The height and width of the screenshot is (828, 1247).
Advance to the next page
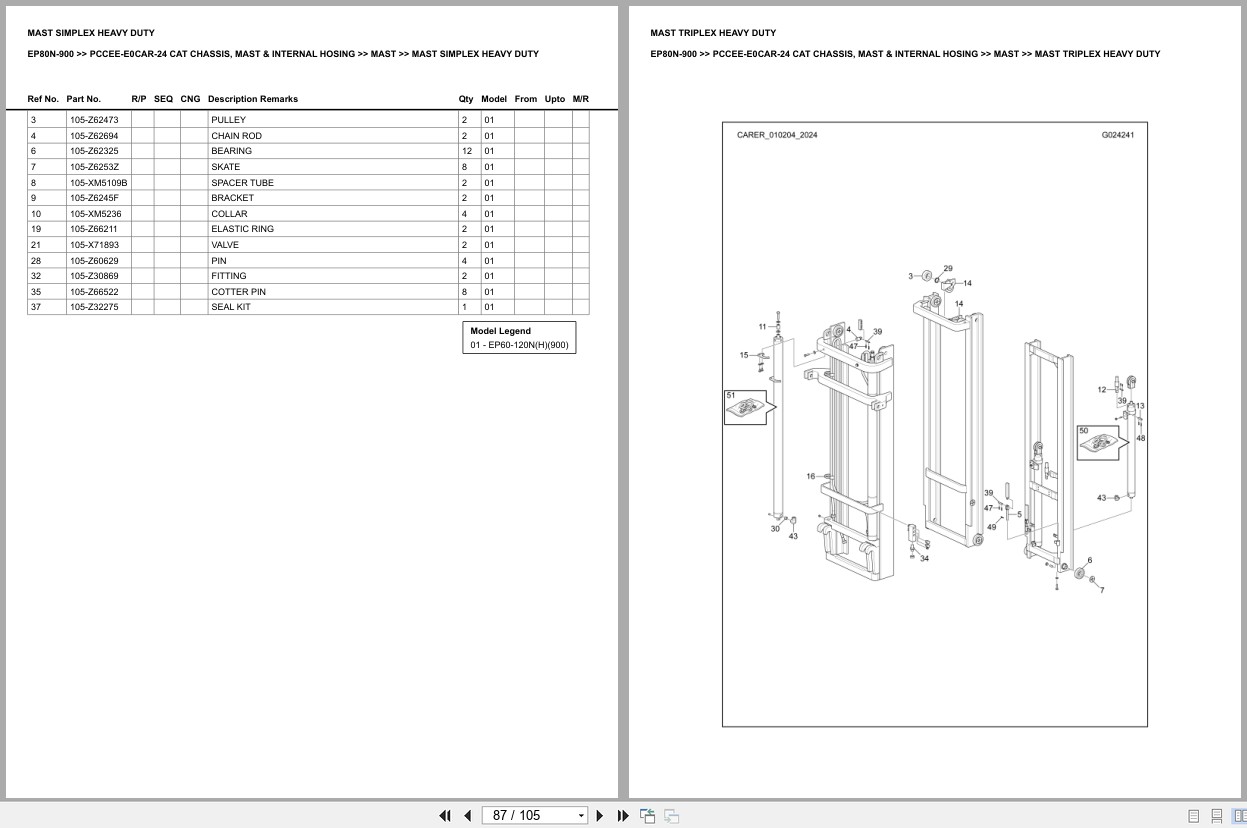pos(599,815)
